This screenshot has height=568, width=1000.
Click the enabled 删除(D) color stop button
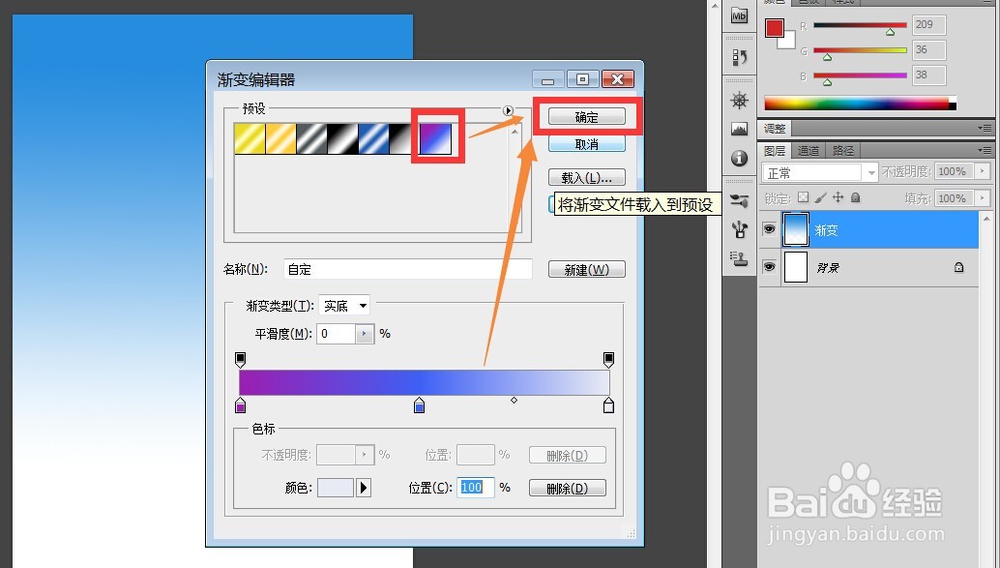point(568,488)
